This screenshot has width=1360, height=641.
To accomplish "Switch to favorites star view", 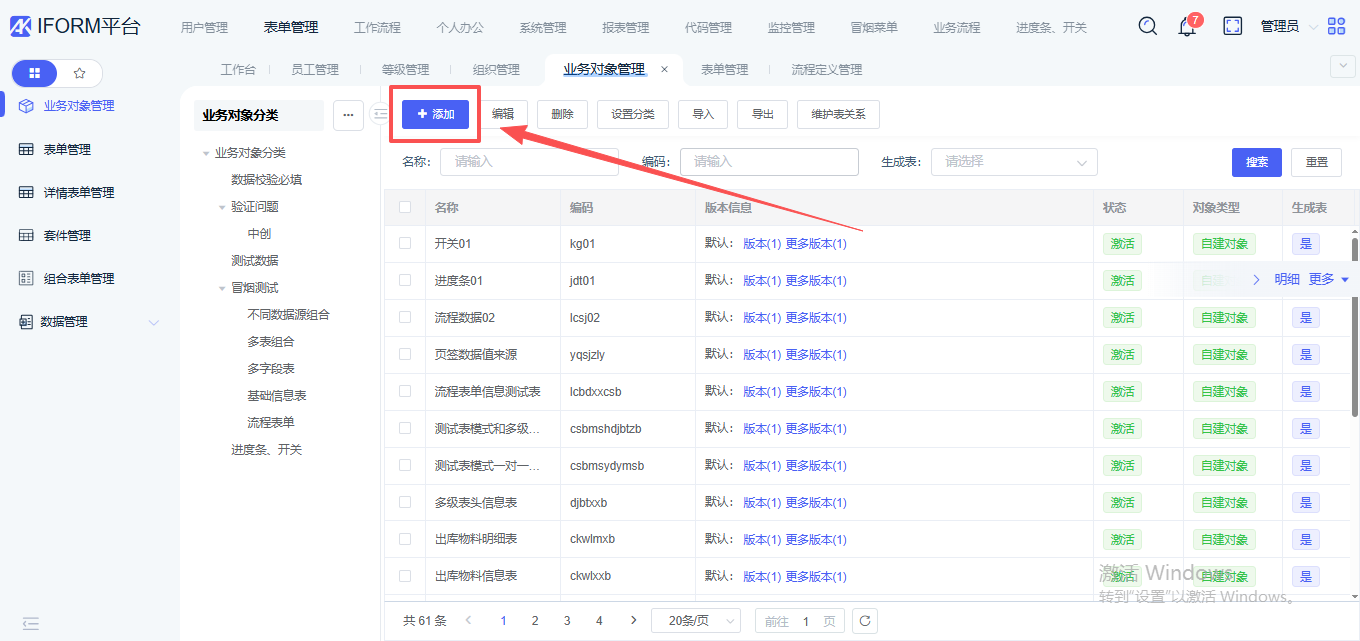I will [x=80, y=73].
